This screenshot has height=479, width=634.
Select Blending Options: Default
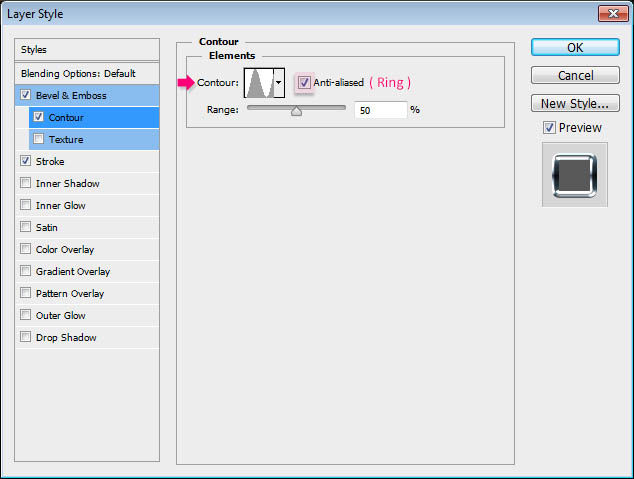click(x=87, y=74)
